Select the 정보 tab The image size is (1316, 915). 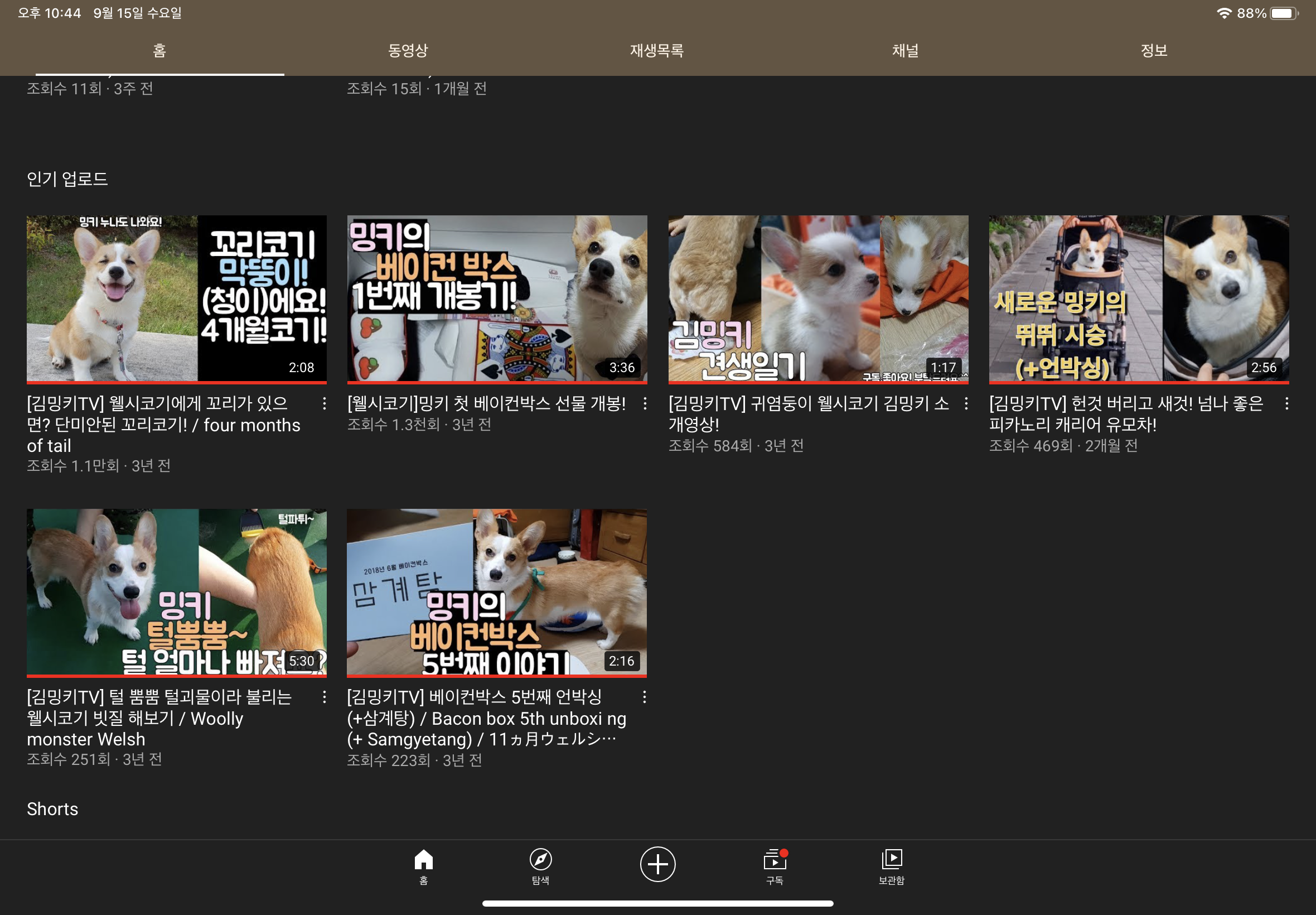pyautogui.click(x=1154, y=50)
